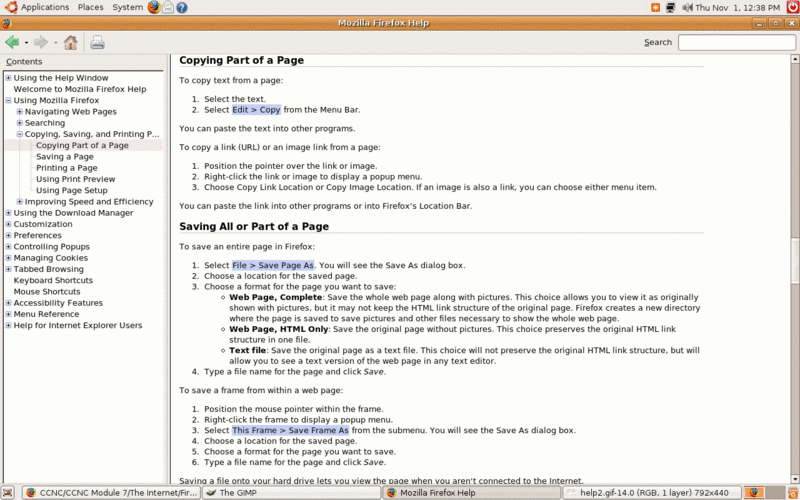Click the content pane vertical scrollbar thumb
This screenshot has height=500, width=800.
[x=795, y=260]
